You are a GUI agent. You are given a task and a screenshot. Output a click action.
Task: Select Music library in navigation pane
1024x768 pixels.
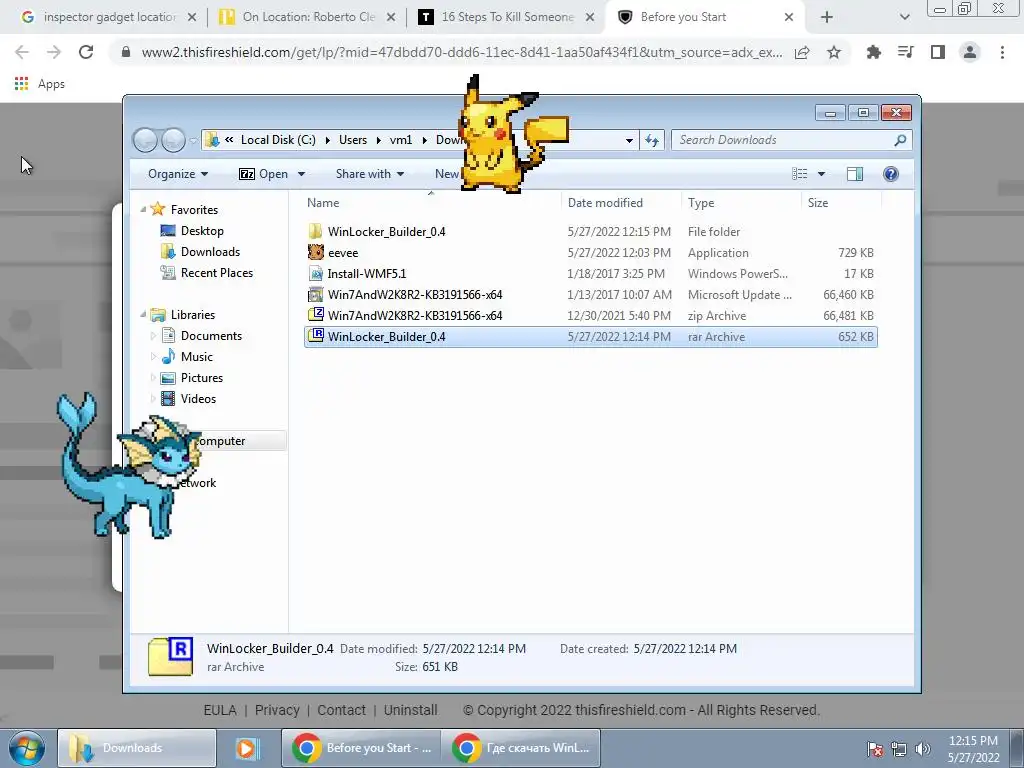point(197,357)
